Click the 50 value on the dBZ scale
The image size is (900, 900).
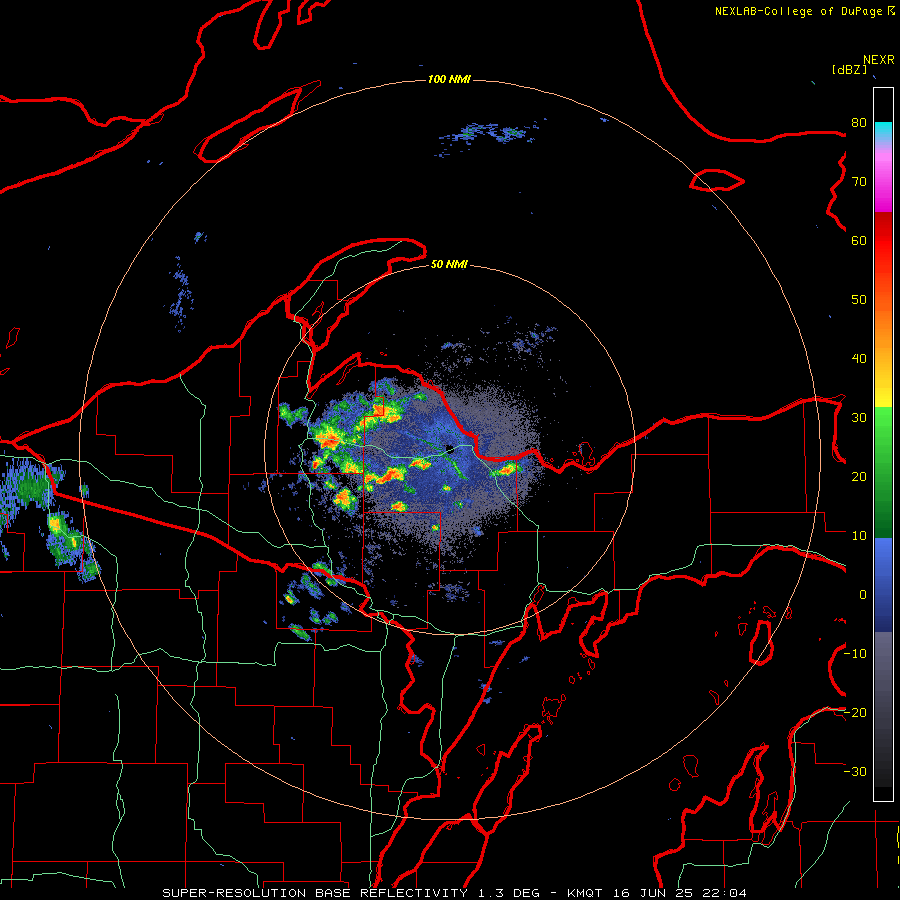click(x=859, y=300)
